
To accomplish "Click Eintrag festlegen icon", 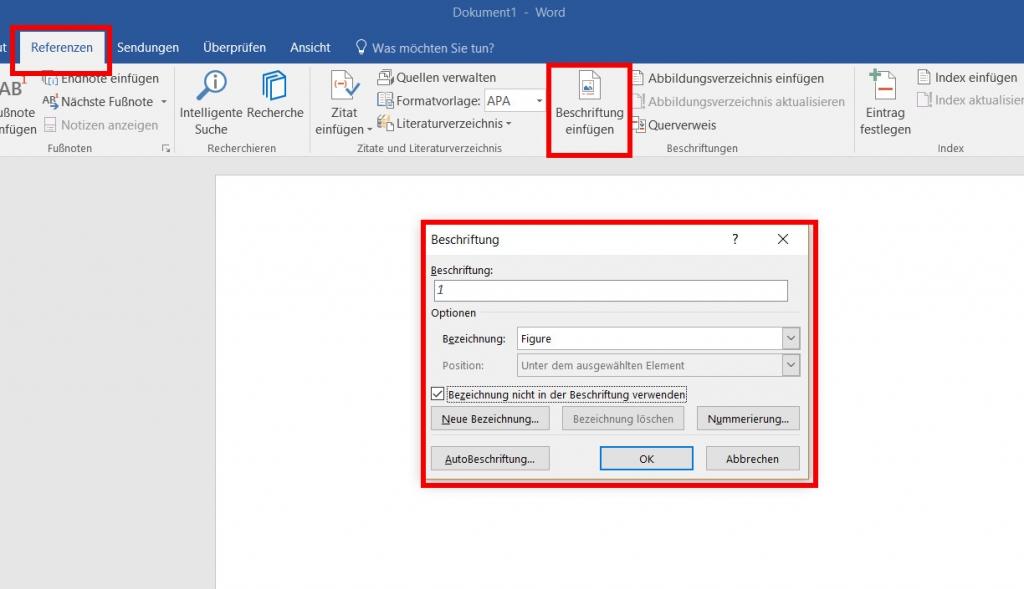I will (x=883, y=86).
